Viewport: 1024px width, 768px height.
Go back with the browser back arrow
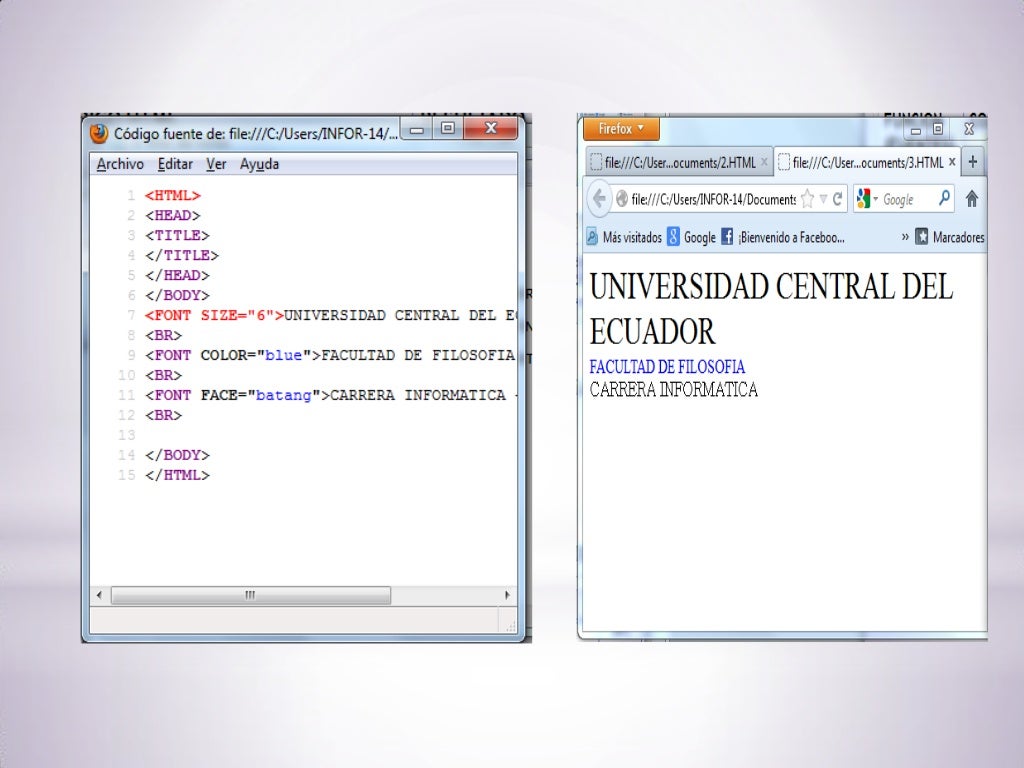(x=599, y=199)
